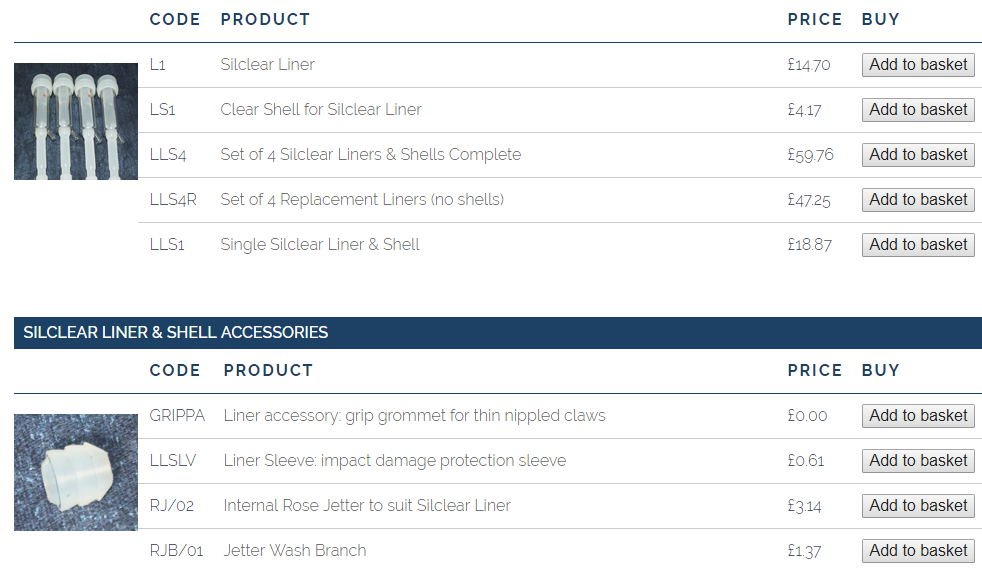The height and width of the screenshot is (588, 982).
Task: Open the Silclear liners product photo
Action: (x=76, y=121)
